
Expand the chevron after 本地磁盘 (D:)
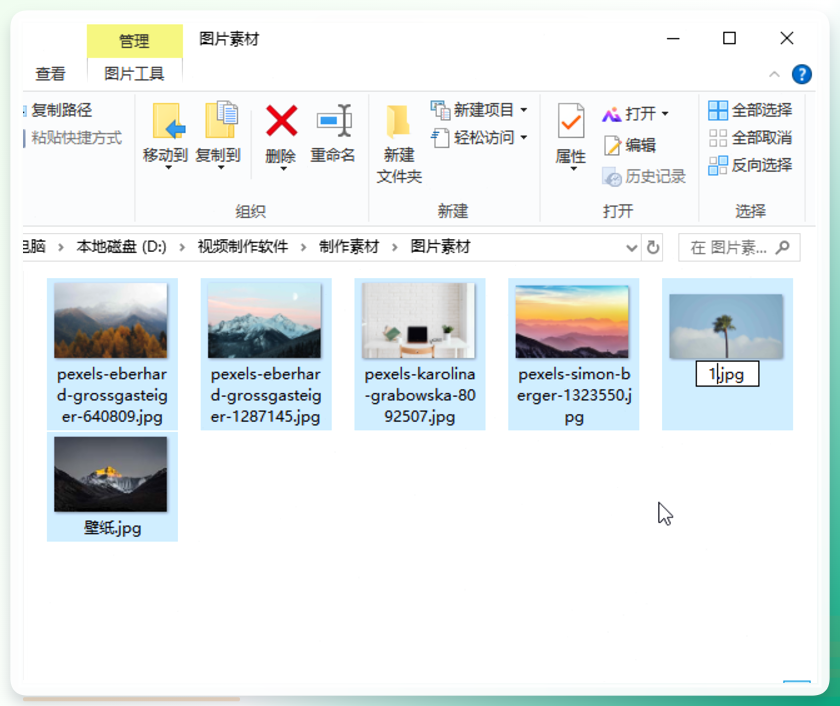click(x=182, y=247)
